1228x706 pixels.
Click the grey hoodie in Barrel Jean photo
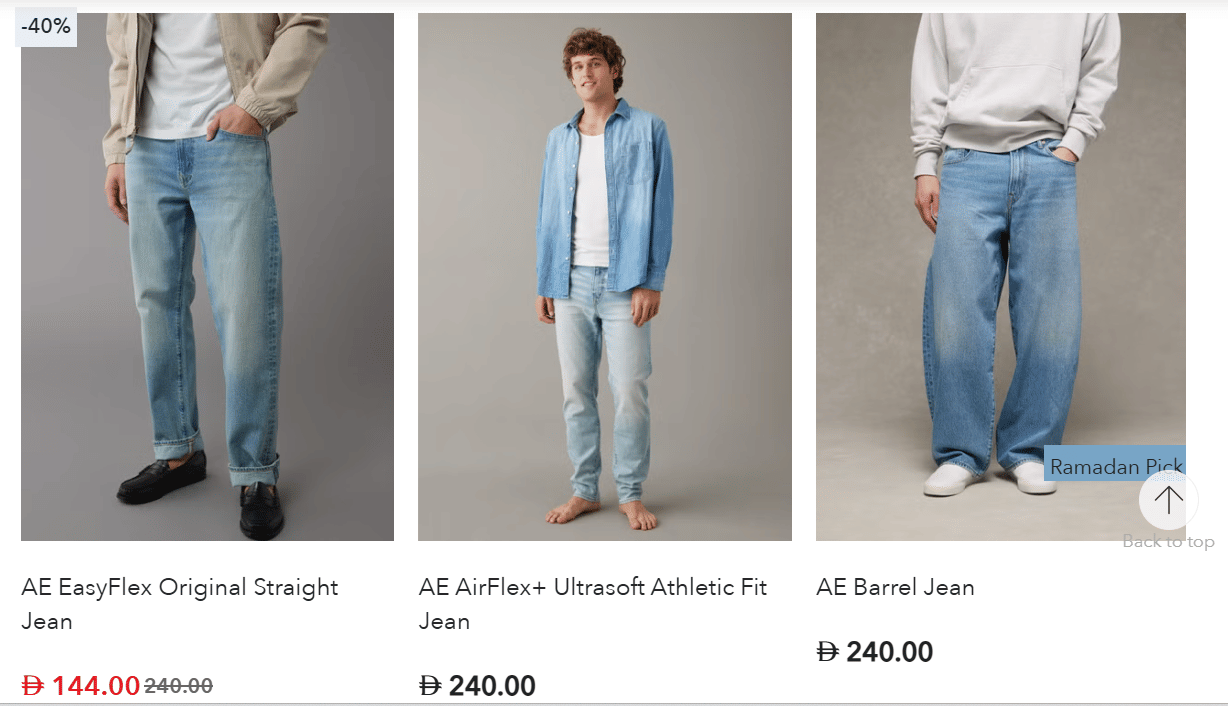click(x=1014, y=80)
